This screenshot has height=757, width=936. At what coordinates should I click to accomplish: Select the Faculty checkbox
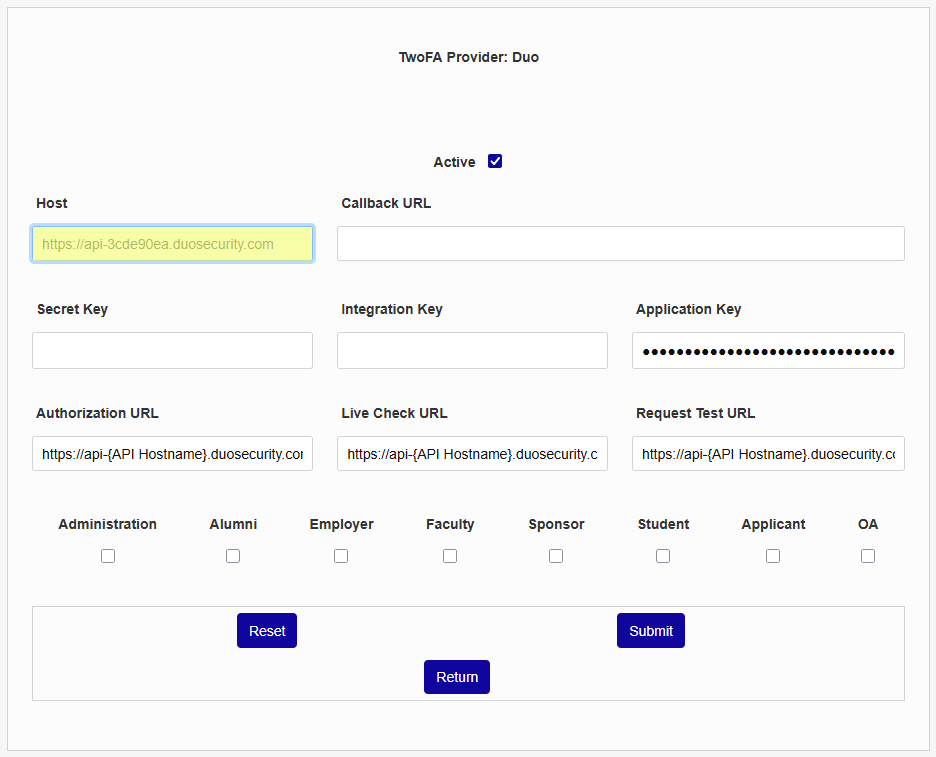(x=450, y=556)
